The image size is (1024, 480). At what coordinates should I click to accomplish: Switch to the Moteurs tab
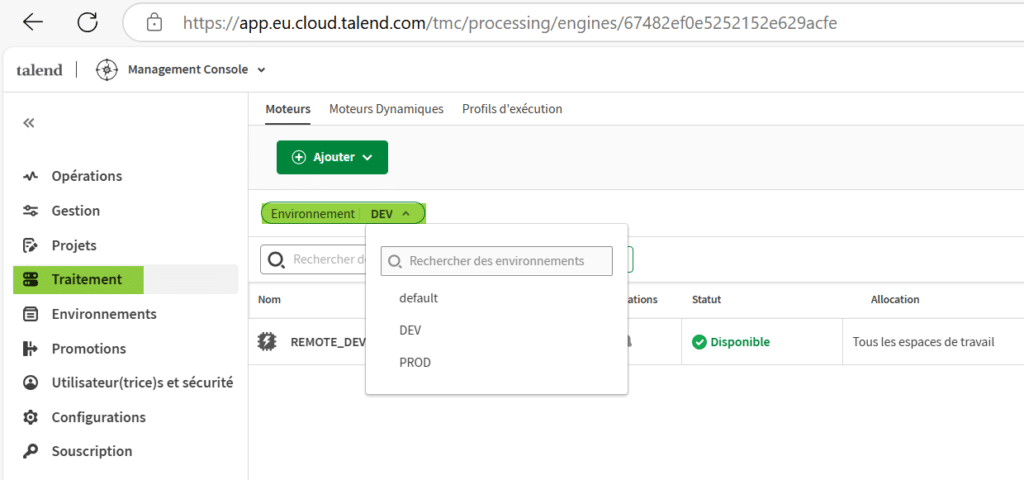tap(287, 109)
